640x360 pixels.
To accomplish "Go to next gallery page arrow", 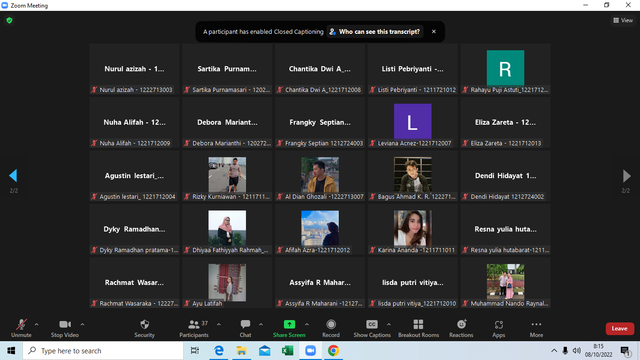I will coord(627,176).
